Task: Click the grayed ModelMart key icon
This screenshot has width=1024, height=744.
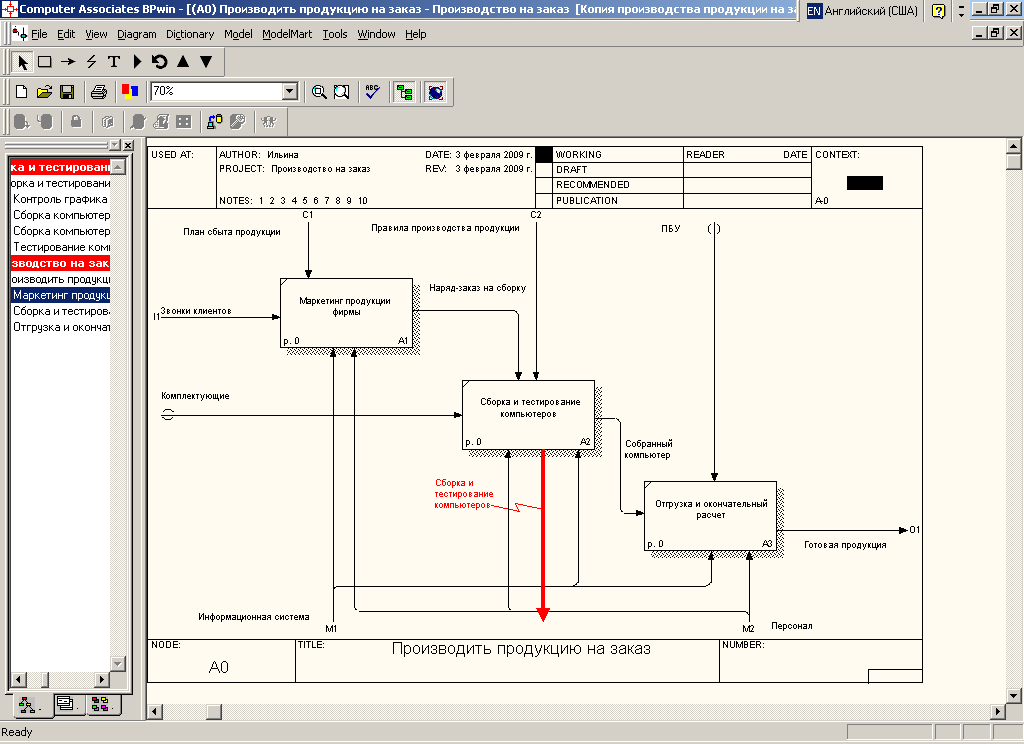Action: [x=237, y=121]
